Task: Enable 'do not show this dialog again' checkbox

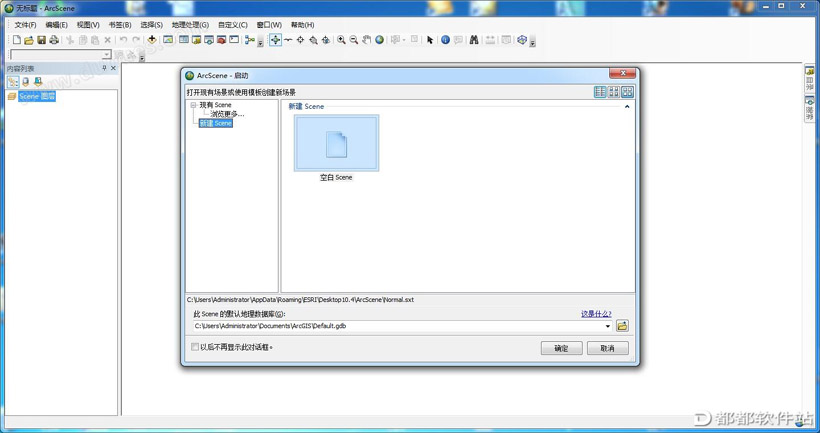Action: point(195,347)
